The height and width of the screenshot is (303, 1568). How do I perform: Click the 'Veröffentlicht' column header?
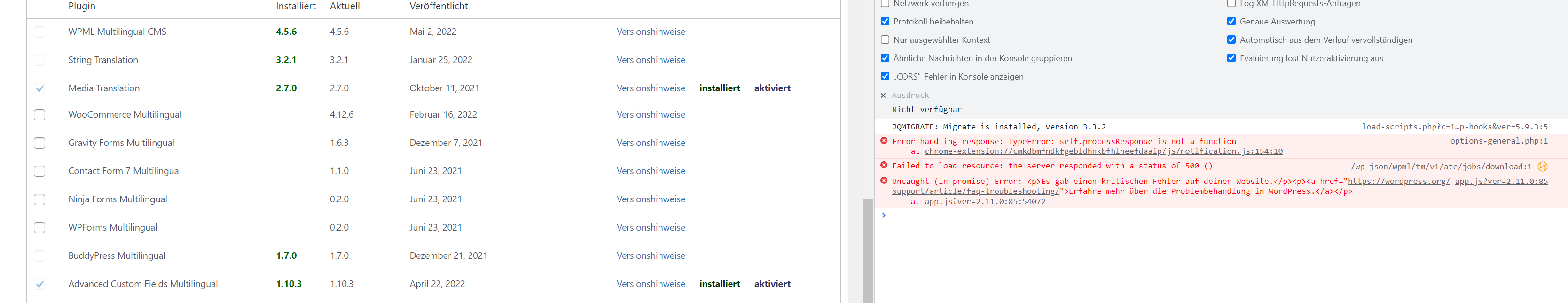pos(439,6)
